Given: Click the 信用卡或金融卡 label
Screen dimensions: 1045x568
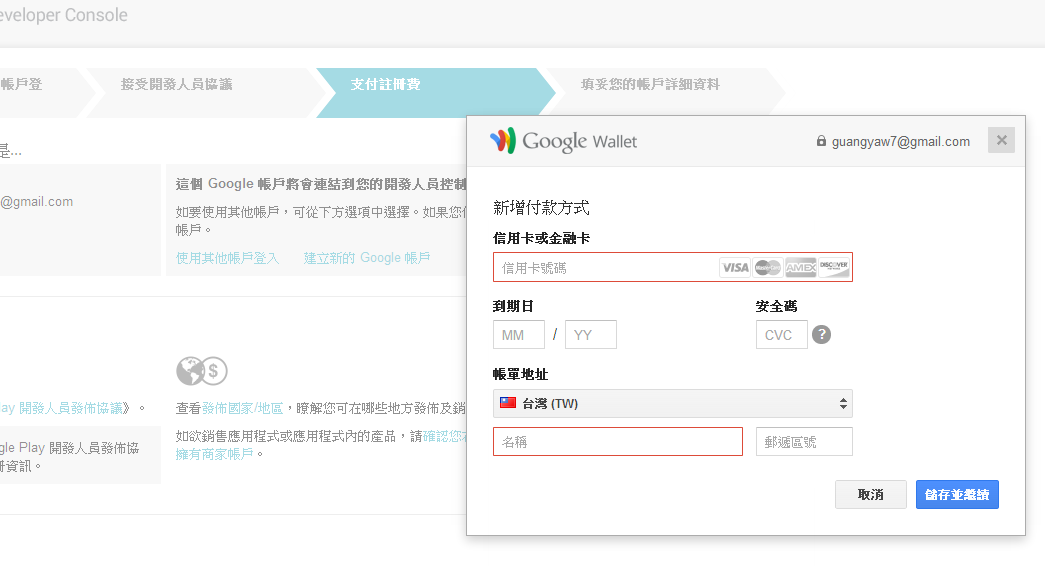Looking at the screenshot, I should [x=541, y=238].
